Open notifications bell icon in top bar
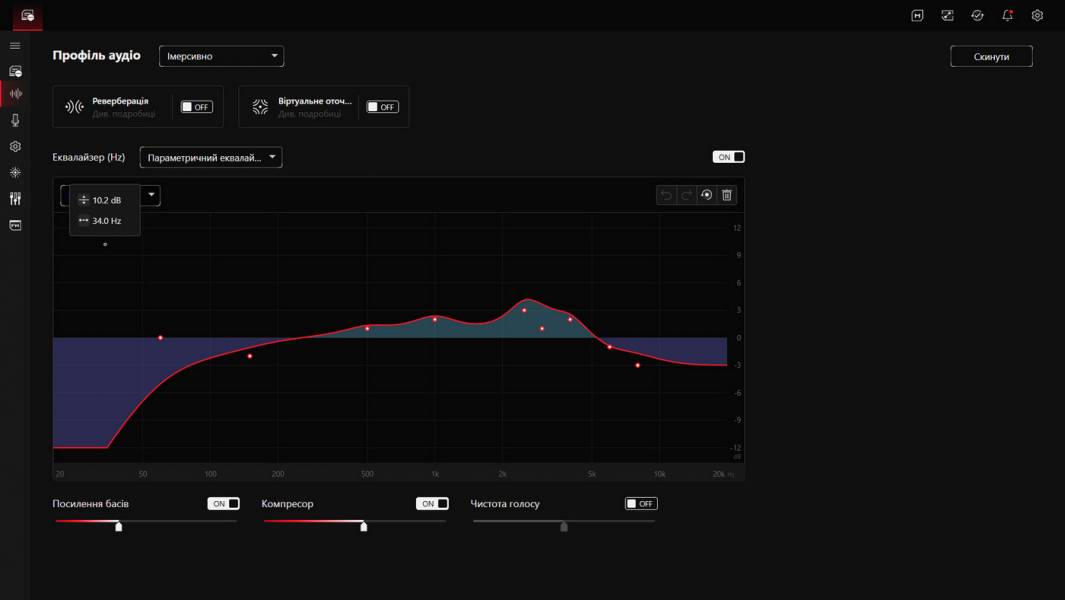This screenshot has width=1065, height=600. (1007, 15)
